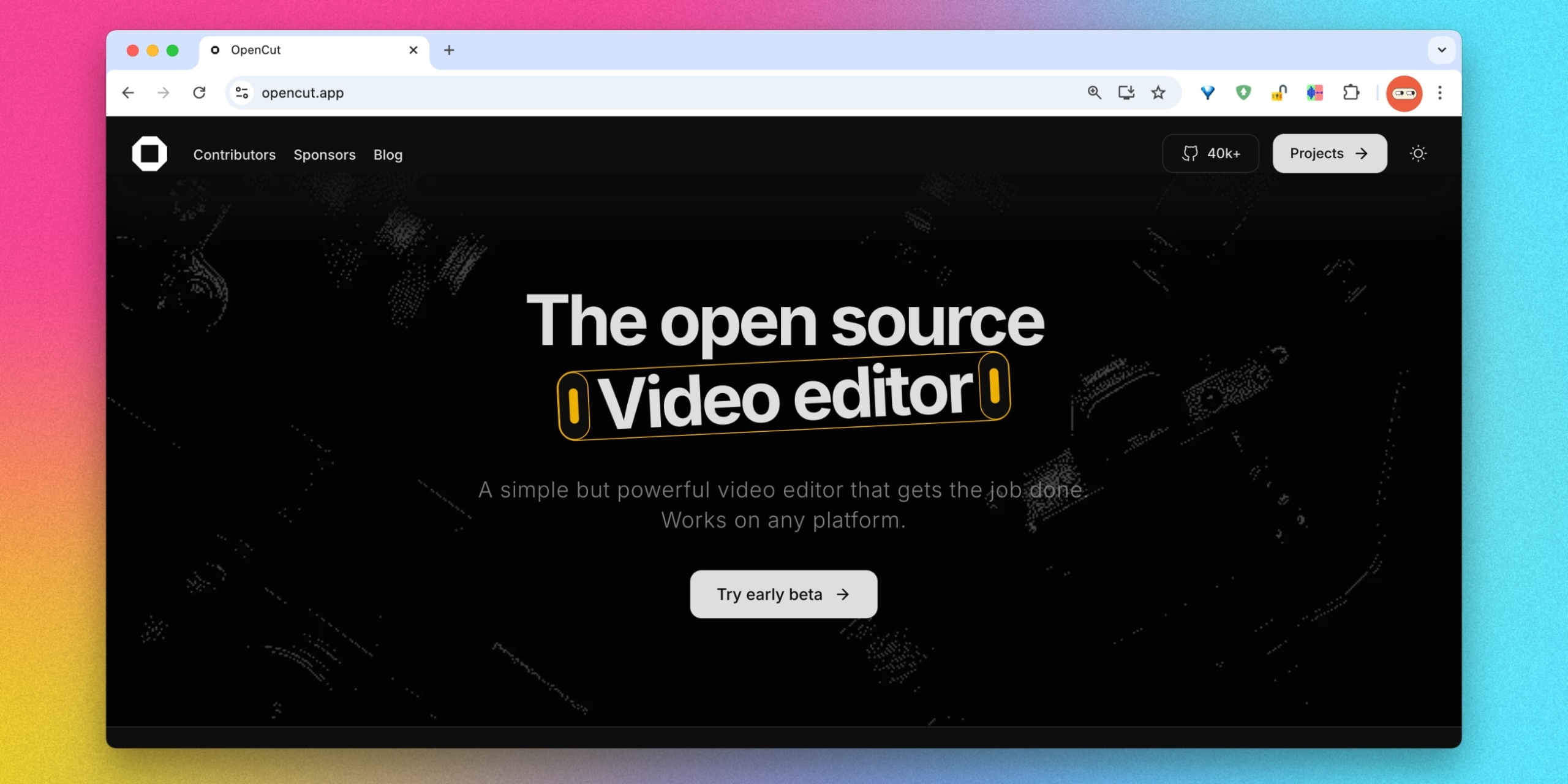Bookmark the page using the star icon
The image size is (1568, 784).
pos(1158,92)
